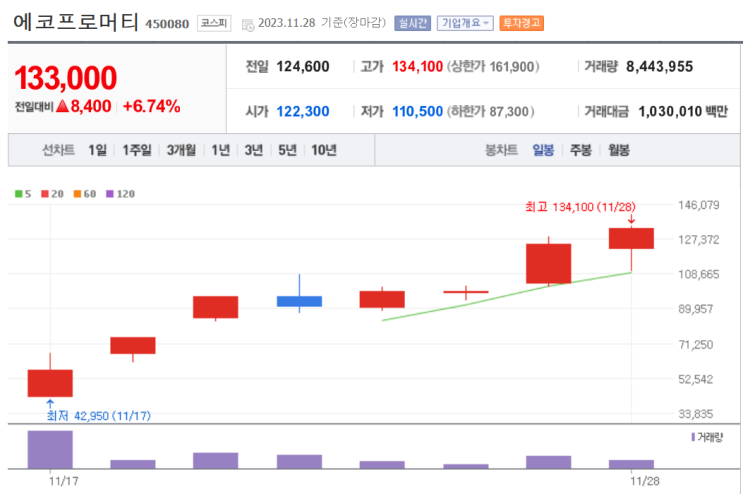Click the calendar clock icon beside the date
Screen dimensions: 743x494
(248, 25)
